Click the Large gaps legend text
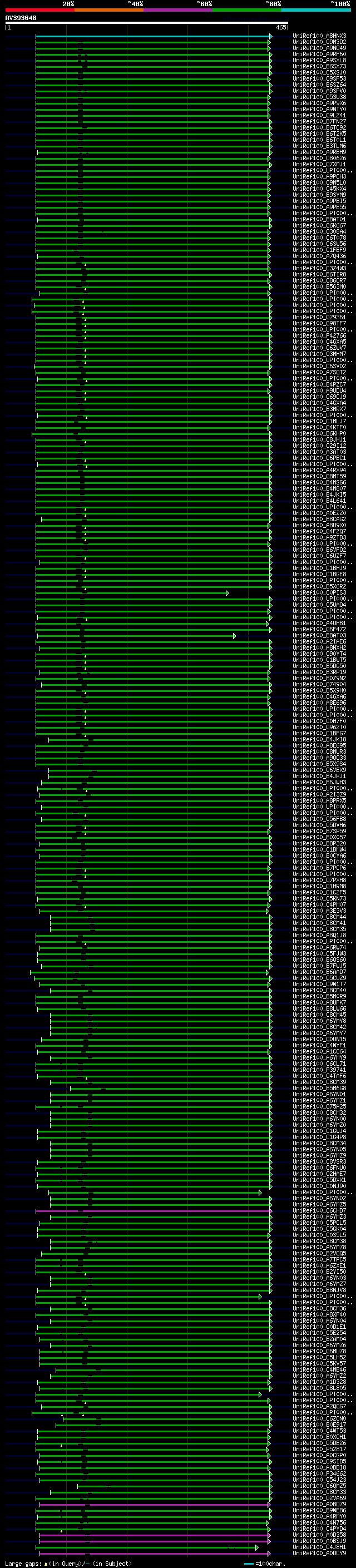Viewport: 356px width, 1568px height. [23, 1563]
